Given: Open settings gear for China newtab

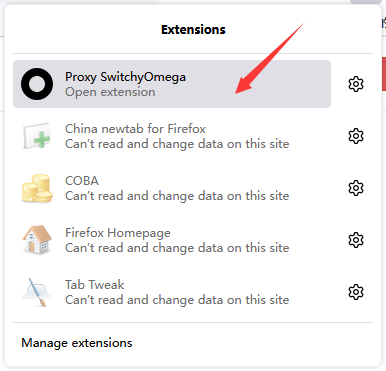Looking at the screenshot, I should pos(356,136).
